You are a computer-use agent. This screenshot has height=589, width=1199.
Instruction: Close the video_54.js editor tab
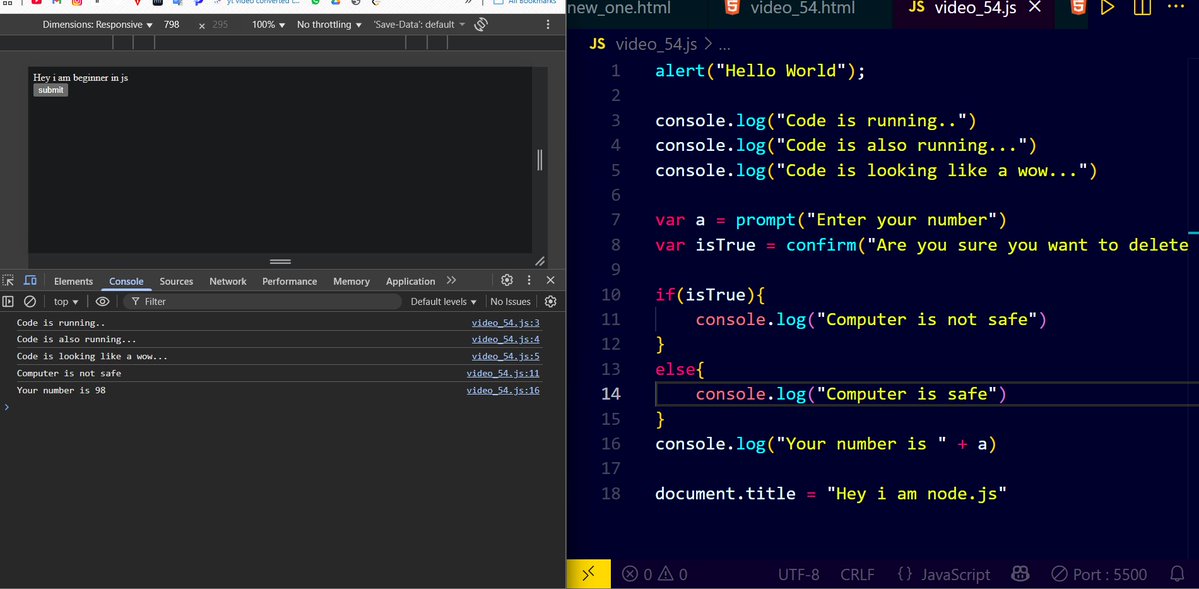(x=1035, y=8)
